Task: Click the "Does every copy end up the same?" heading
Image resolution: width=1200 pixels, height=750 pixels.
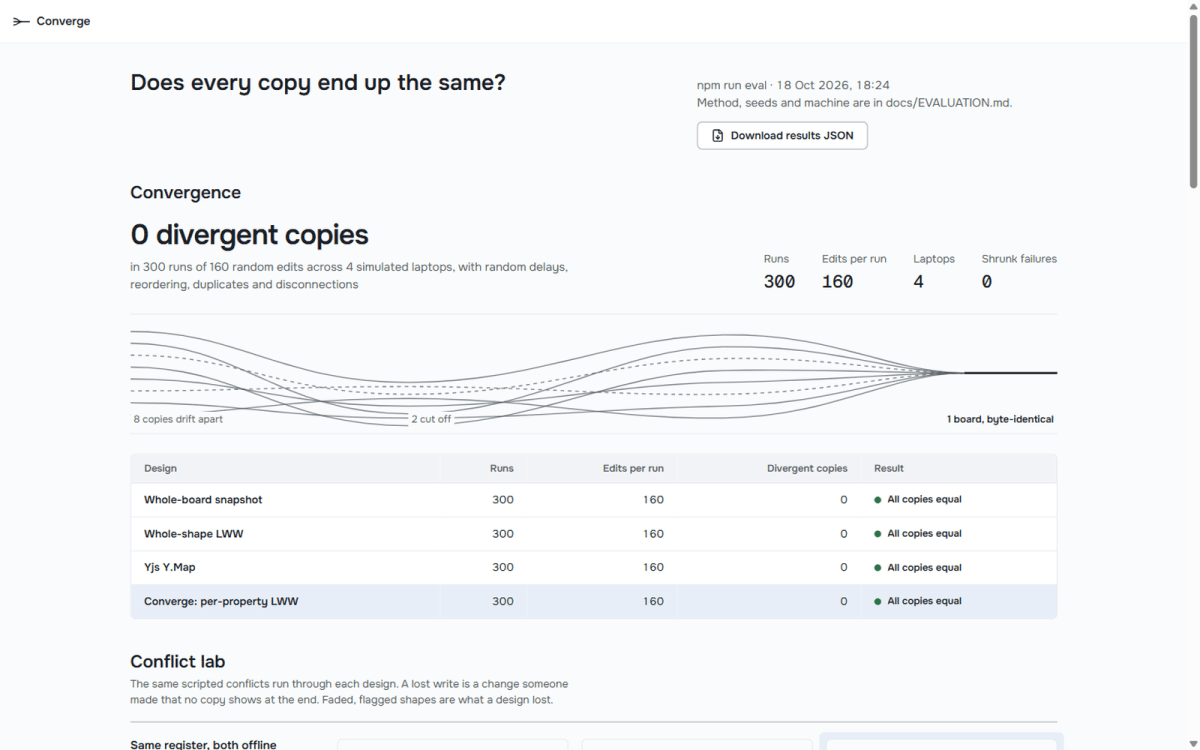Action: (318, 83)
